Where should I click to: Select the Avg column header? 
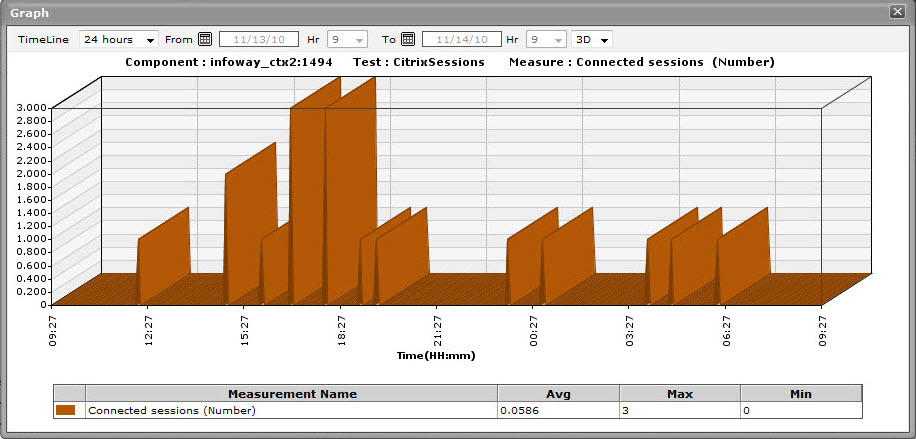[x=558, y=394]
